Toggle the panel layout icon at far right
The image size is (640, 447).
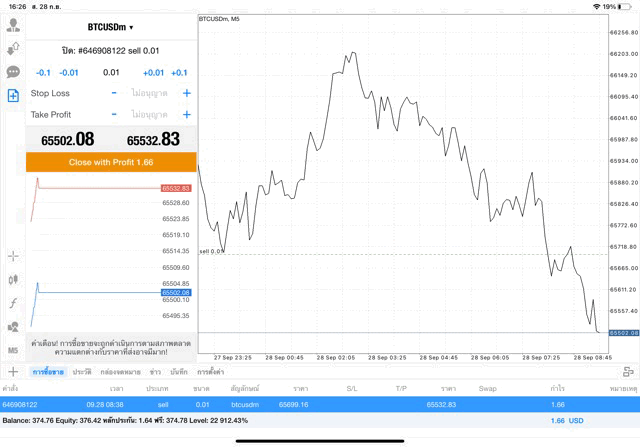[x=629, y=371]
